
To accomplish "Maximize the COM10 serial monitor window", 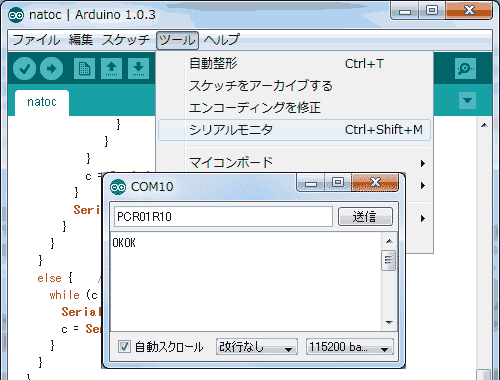I will [x=338, y=182].
